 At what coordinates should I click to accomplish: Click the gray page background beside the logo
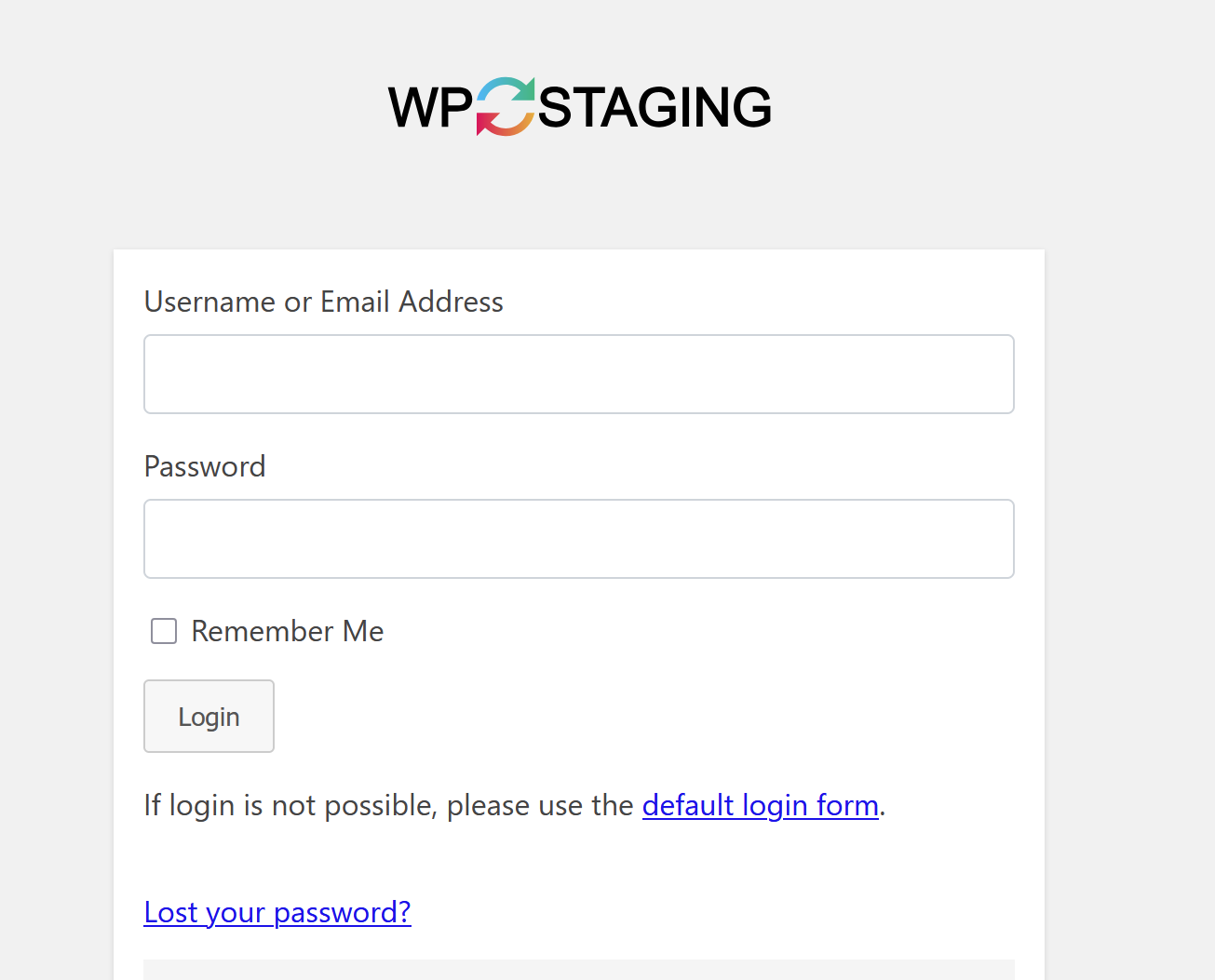[x=978, y=106]
